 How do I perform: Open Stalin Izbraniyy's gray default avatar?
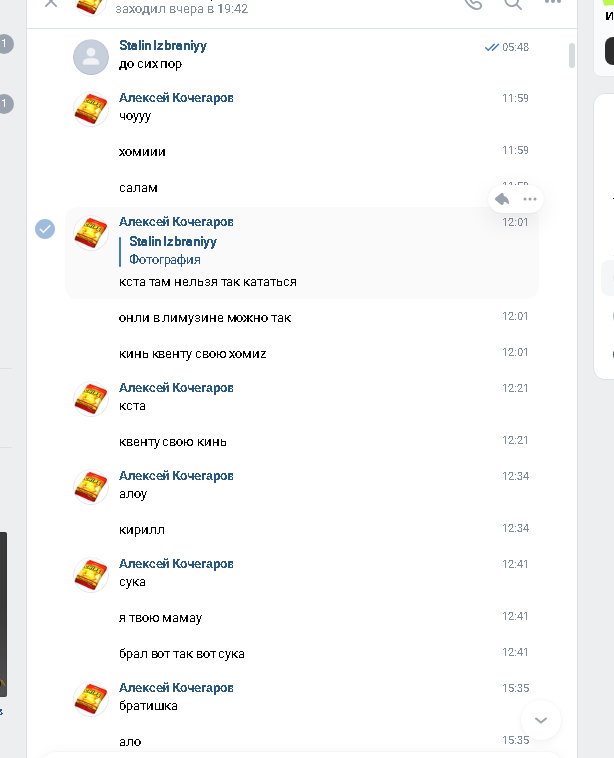[91, 57]
